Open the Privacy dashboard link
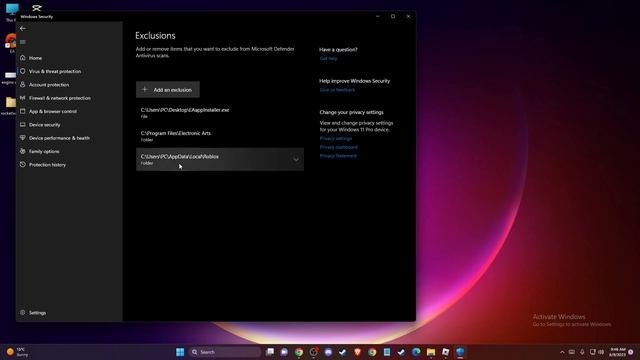The image size is (640, 360). (338, 147)
